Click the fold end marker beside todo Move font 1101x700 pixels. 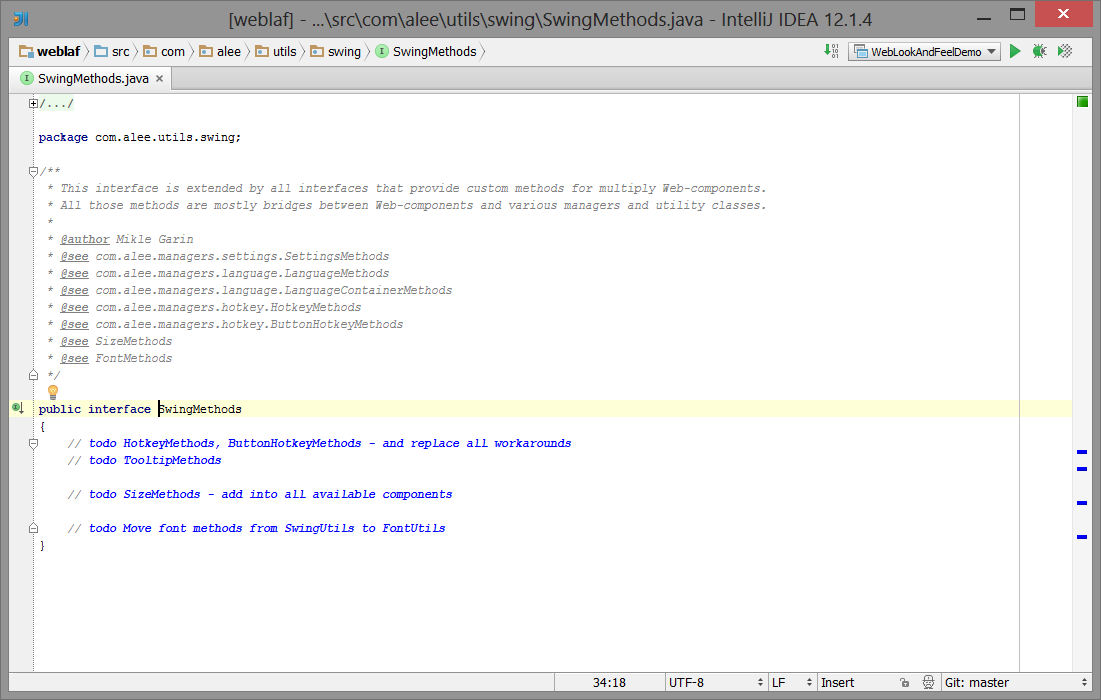coord(33,528)
